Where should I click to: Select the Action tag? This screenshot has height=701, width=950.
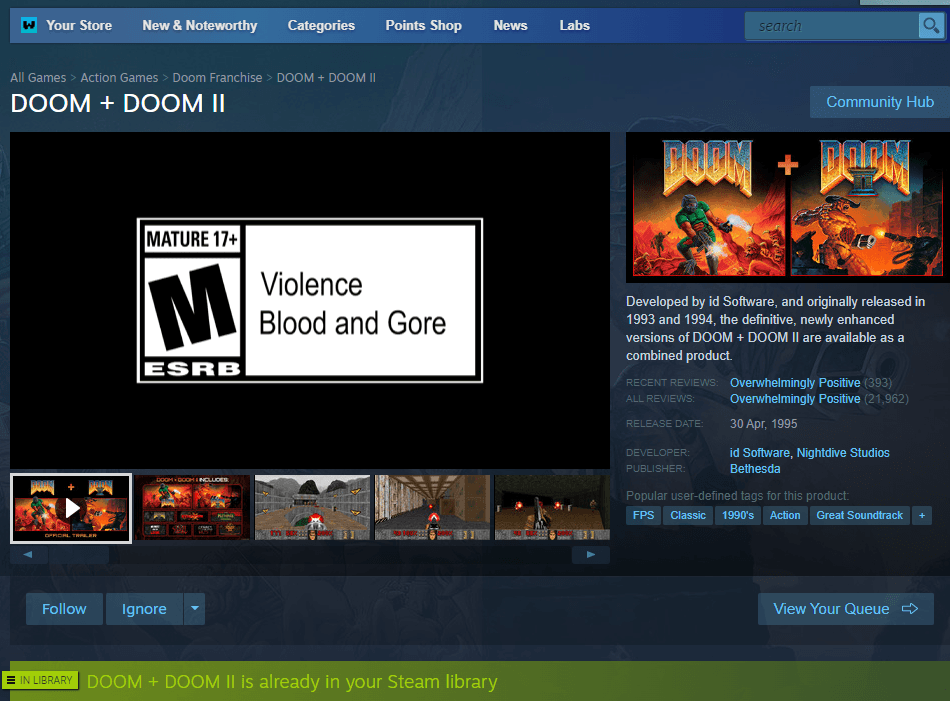[x=785, y=516]
